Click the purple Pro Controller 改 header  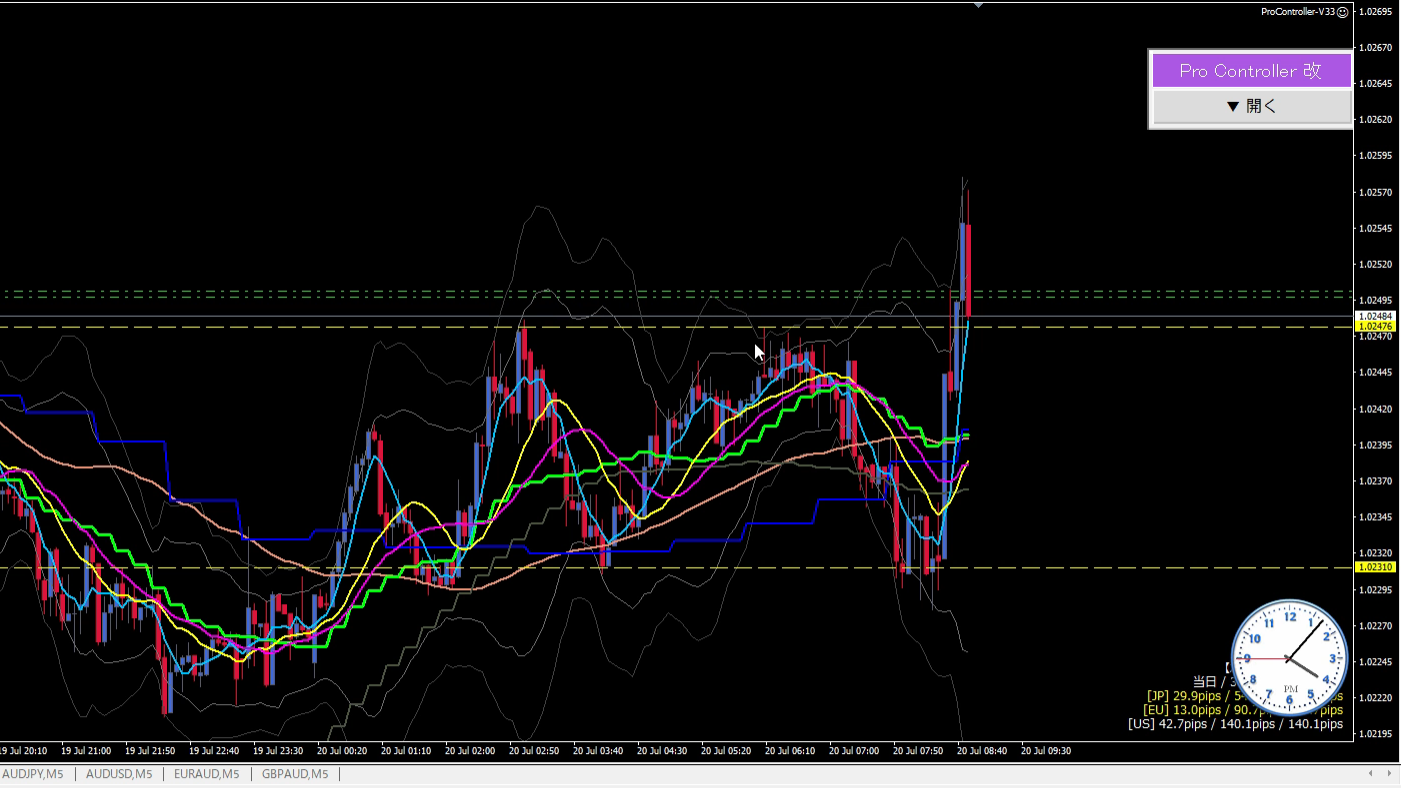(1251, 71)
